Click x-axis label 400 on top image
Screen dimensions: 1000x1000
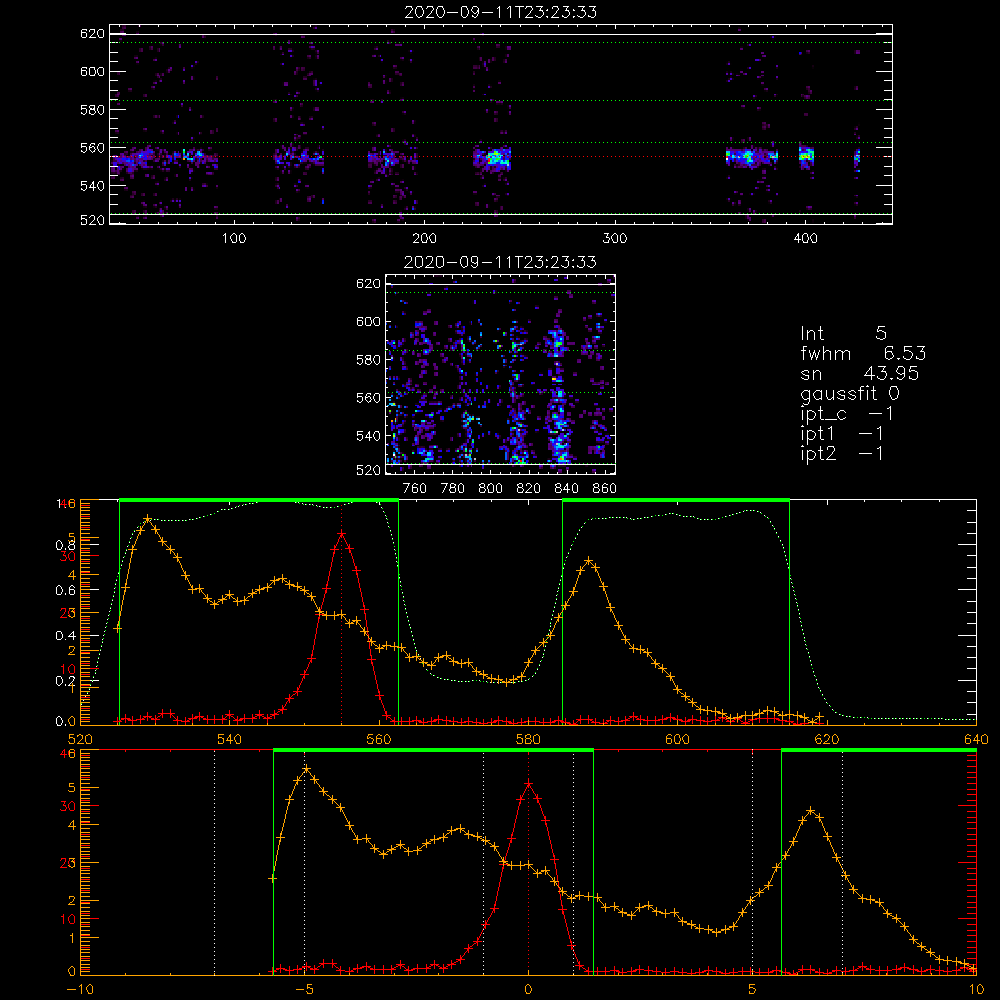(x=805, y=239)
